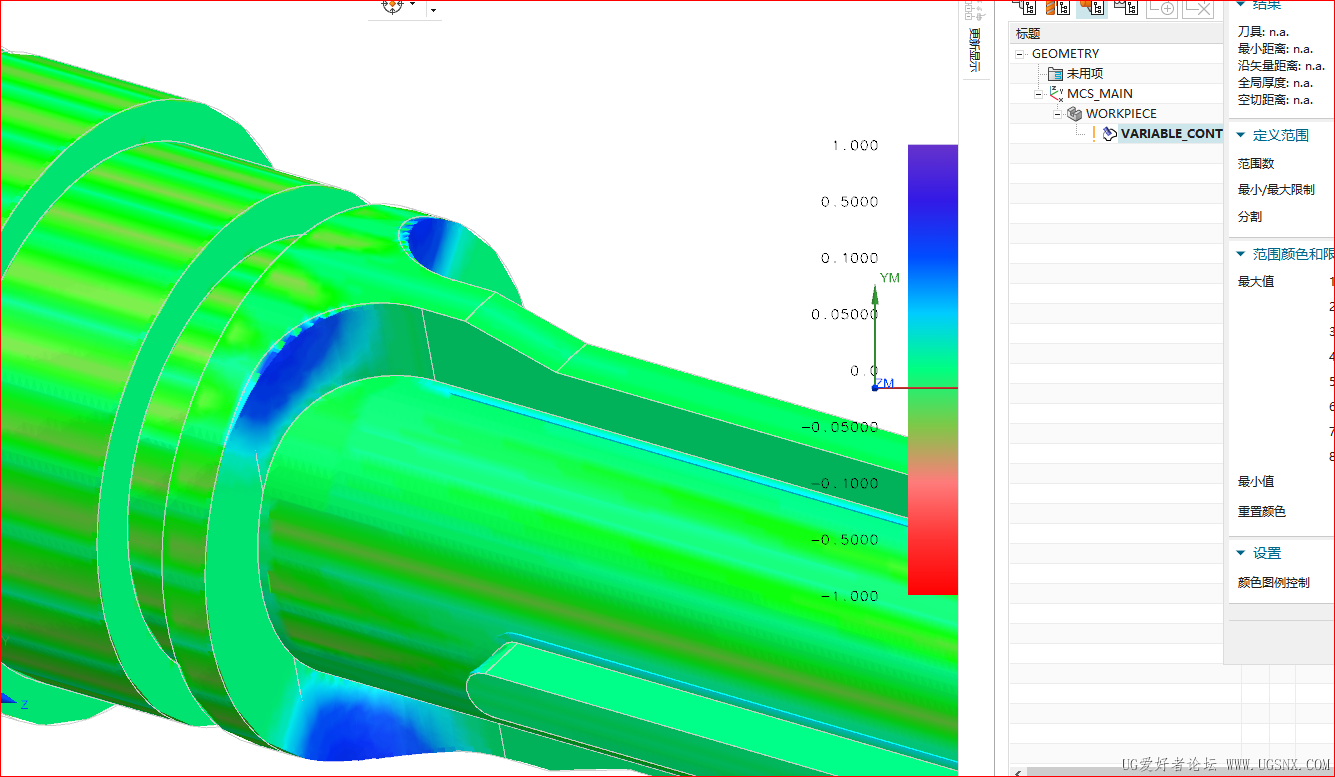Collapse the 定义范围 section
This screenshot has height=777, width=1335.
click(x=1241, y=135)
